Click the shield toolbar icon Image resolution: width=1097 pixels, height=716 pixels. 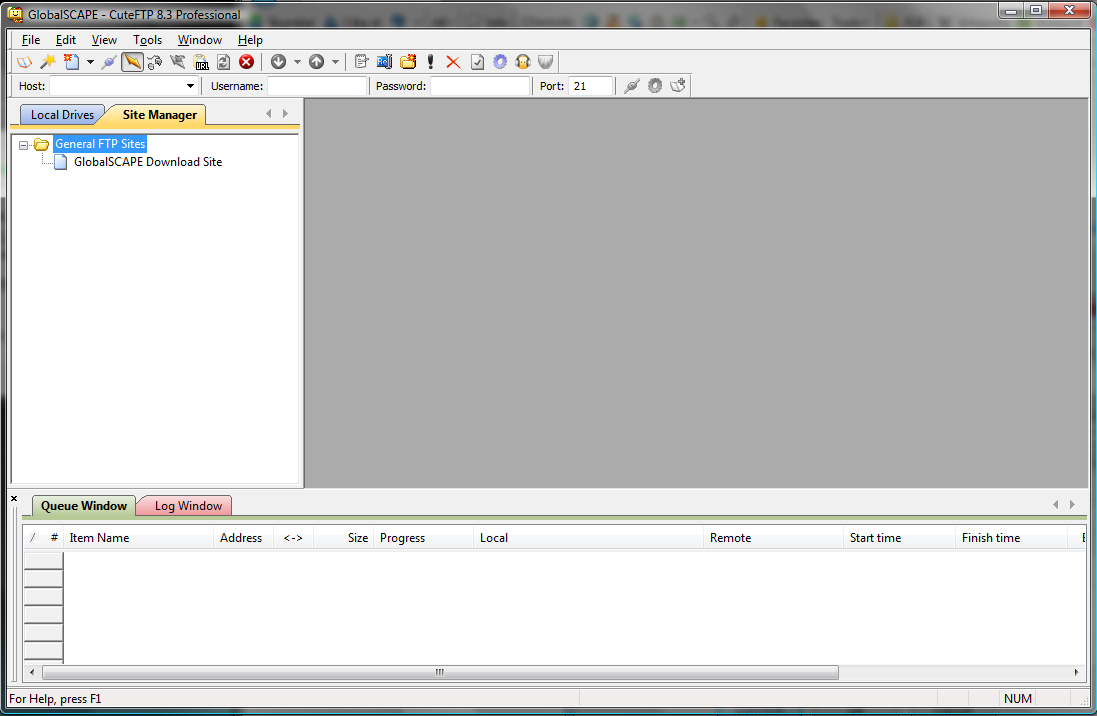coord(546,62)
